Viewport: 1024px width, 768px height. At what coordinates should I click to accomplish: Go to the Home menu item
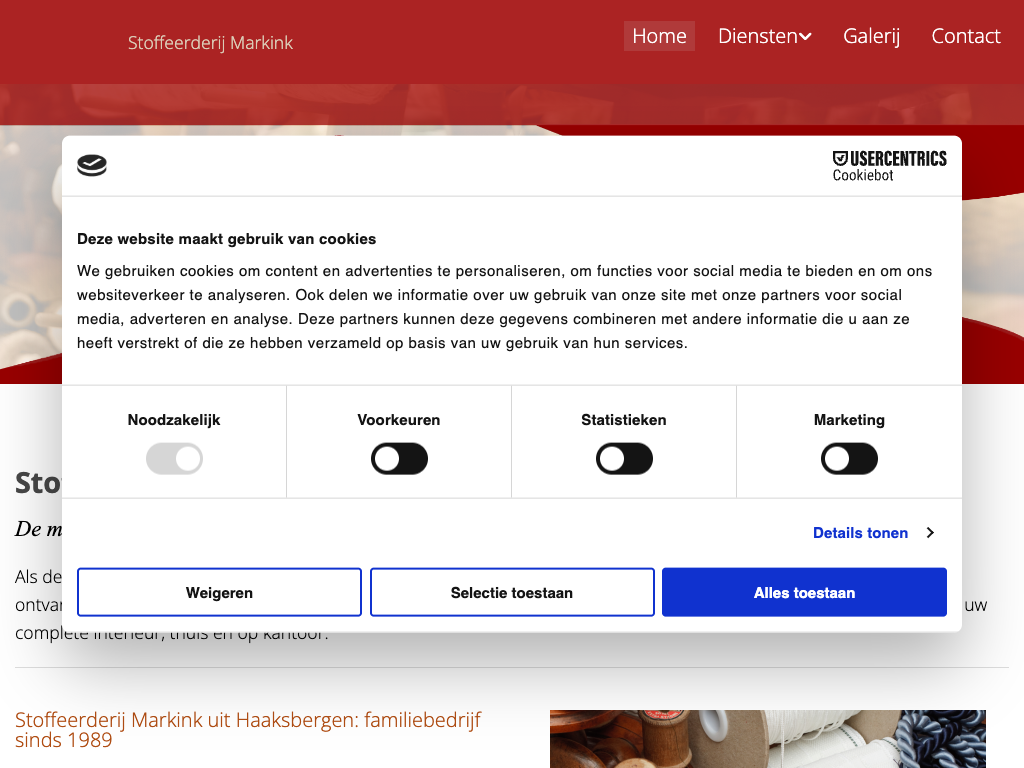click(x=659, y=36)
